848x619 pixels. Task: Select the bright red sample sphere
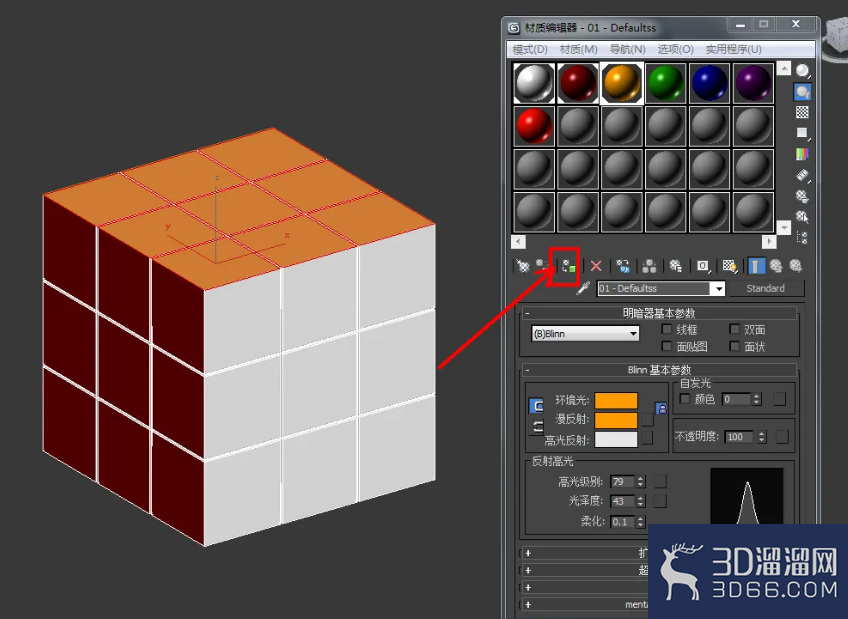coord(534,126)
